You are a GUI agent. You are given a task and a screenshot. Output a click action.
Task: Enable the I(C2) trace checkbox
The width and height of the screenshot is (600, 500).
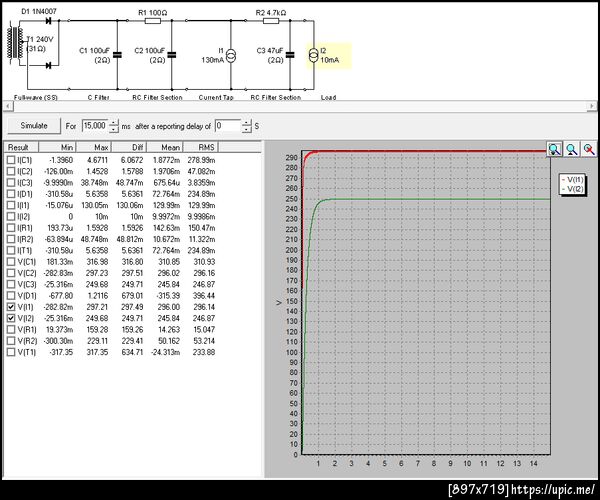[x=11, y=171]
